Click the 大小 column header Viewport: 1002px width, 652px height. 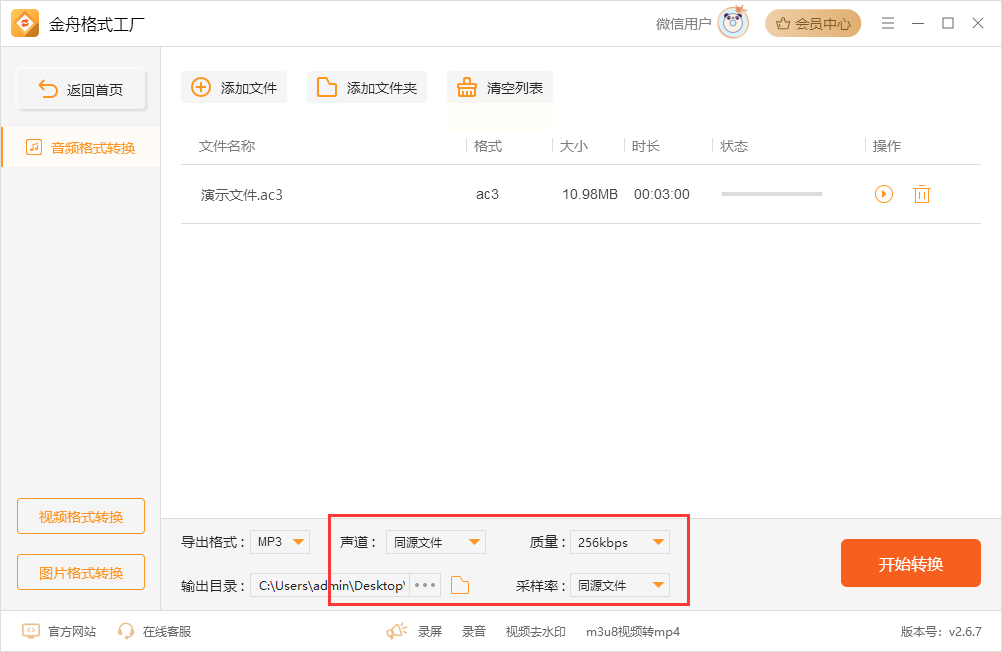[x=573, y=146]
